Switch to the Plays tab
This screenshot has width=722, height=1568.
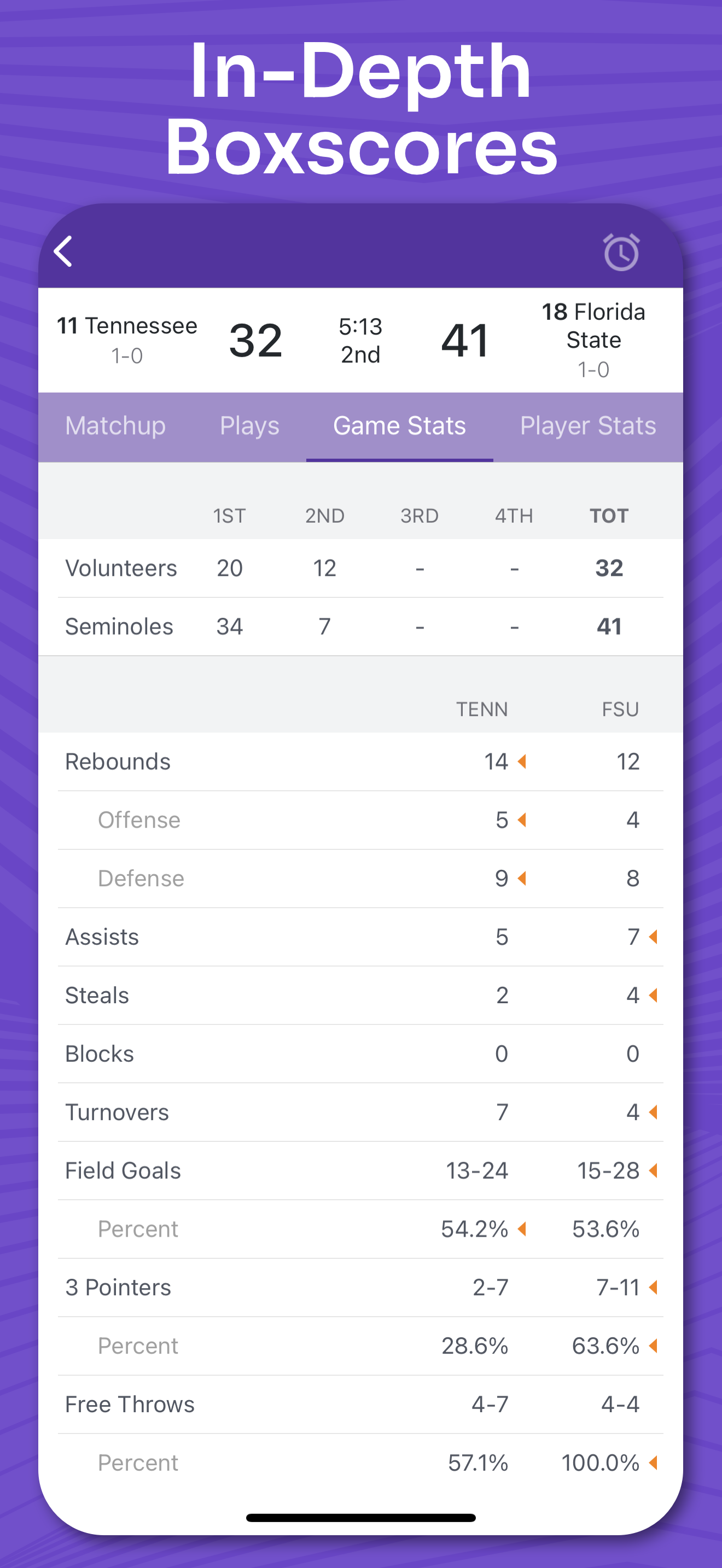(x=249, y=426)
